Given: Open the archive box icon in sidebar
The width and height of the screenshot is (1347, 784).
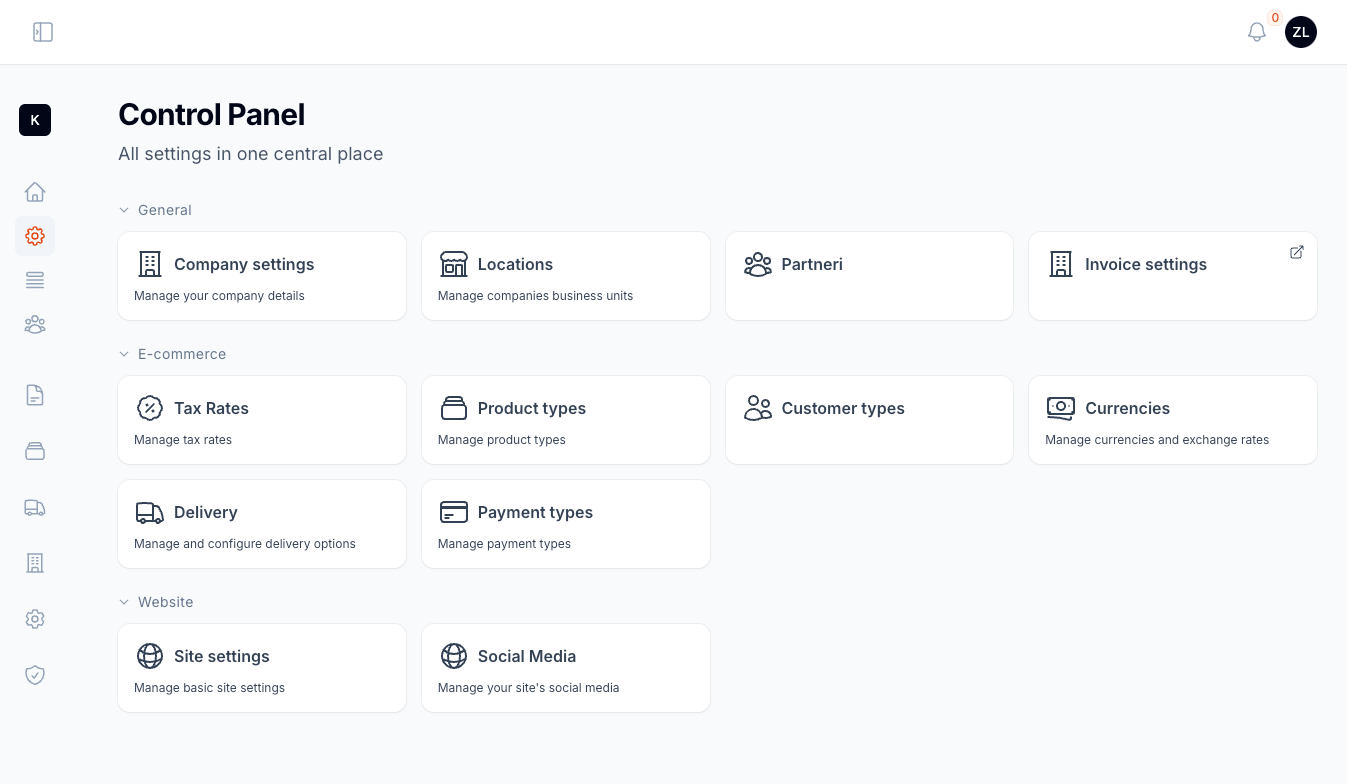Looking at the screenshot, I should (x=35, y=451).
